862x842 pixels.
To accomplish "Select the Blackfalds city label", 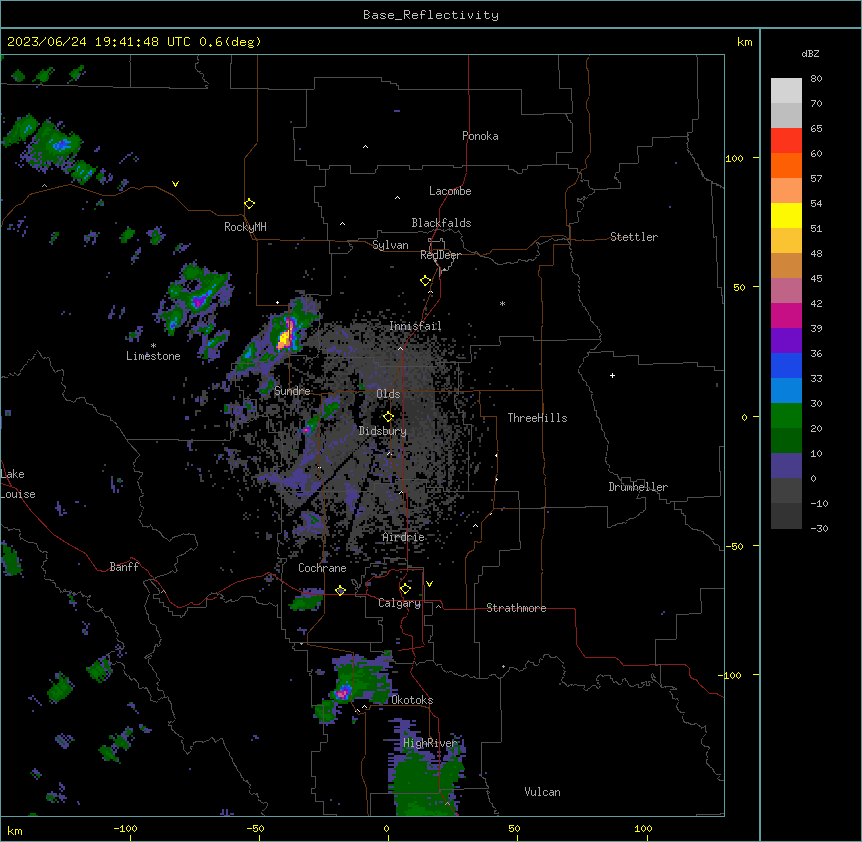I will click(441, 223).
